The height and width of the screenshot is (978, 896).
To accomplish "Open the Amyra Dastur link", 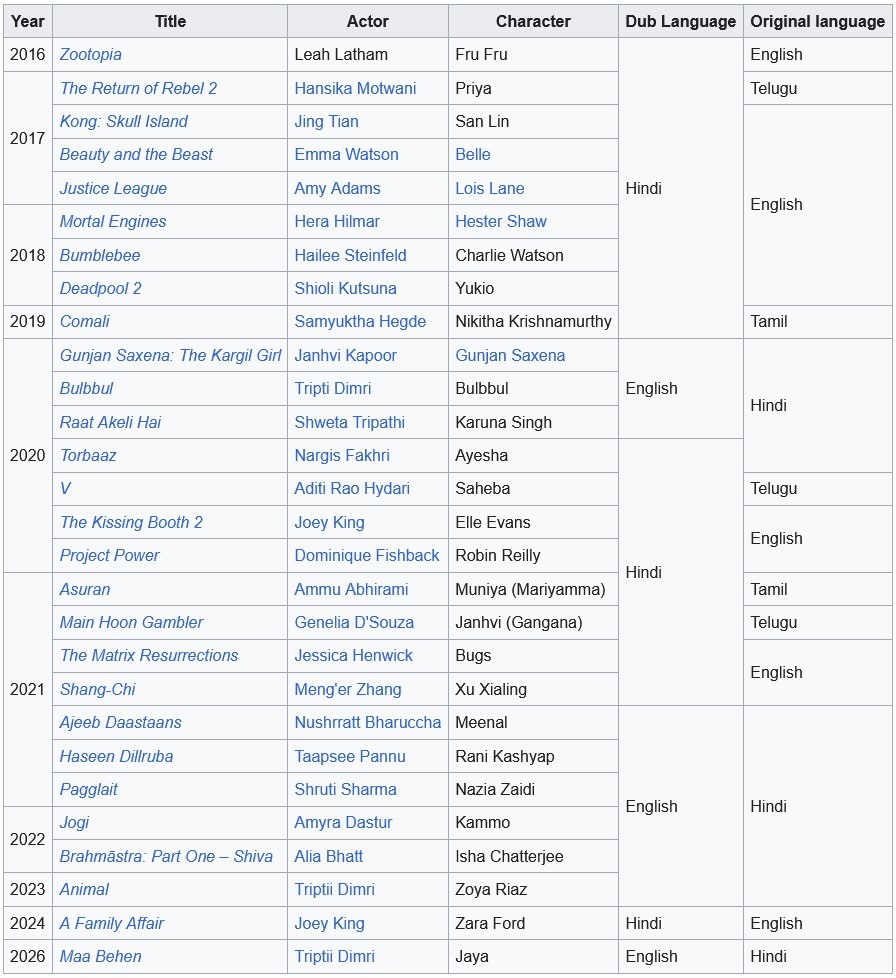I will point(343,822).
